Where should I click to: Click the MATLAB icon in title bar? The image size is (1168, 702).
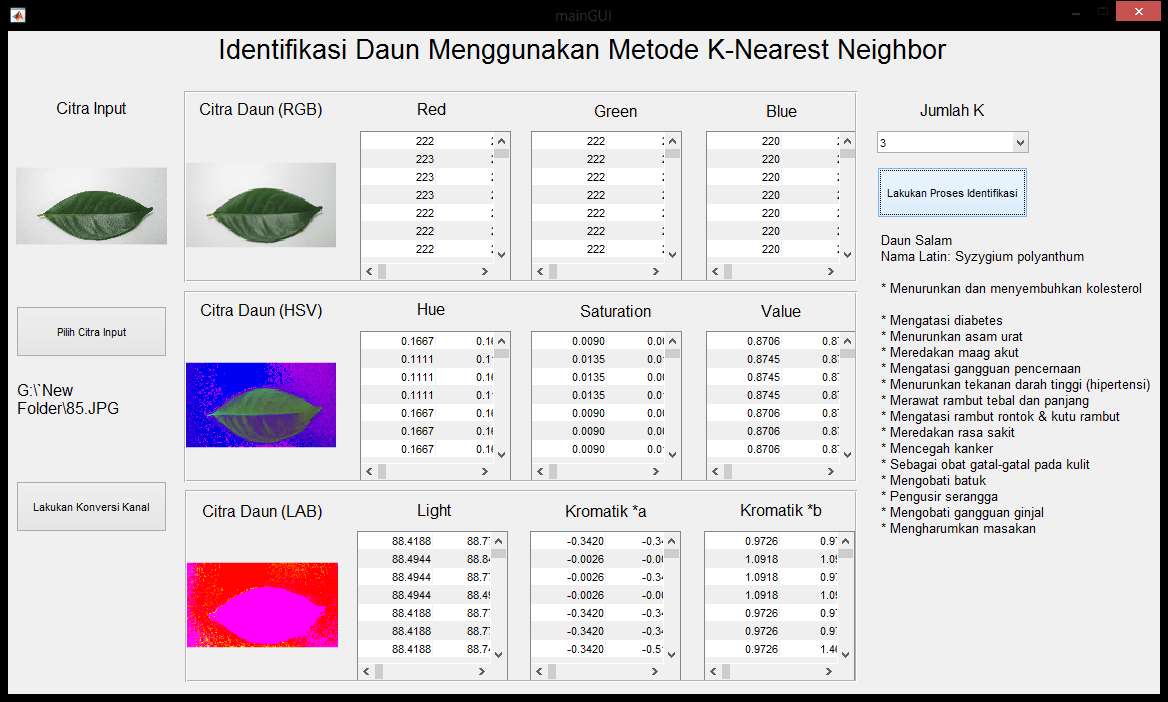point(18,14)
